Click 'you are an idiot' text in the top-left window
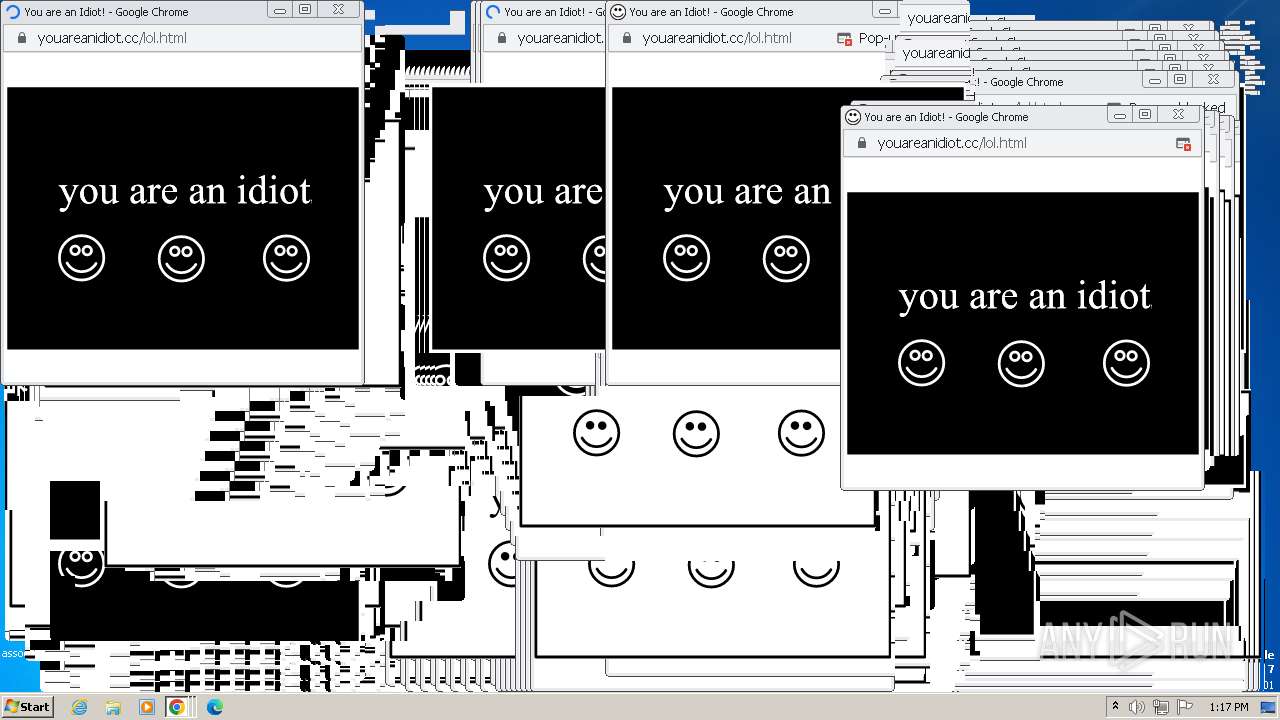The width and height of the screenshot is (1280, 720). [x=185, y=192]
